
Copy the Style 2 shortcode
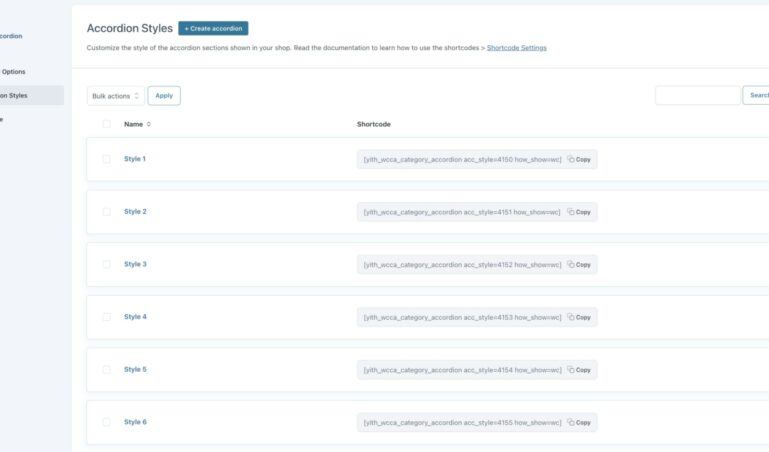[x=579, y=212]
